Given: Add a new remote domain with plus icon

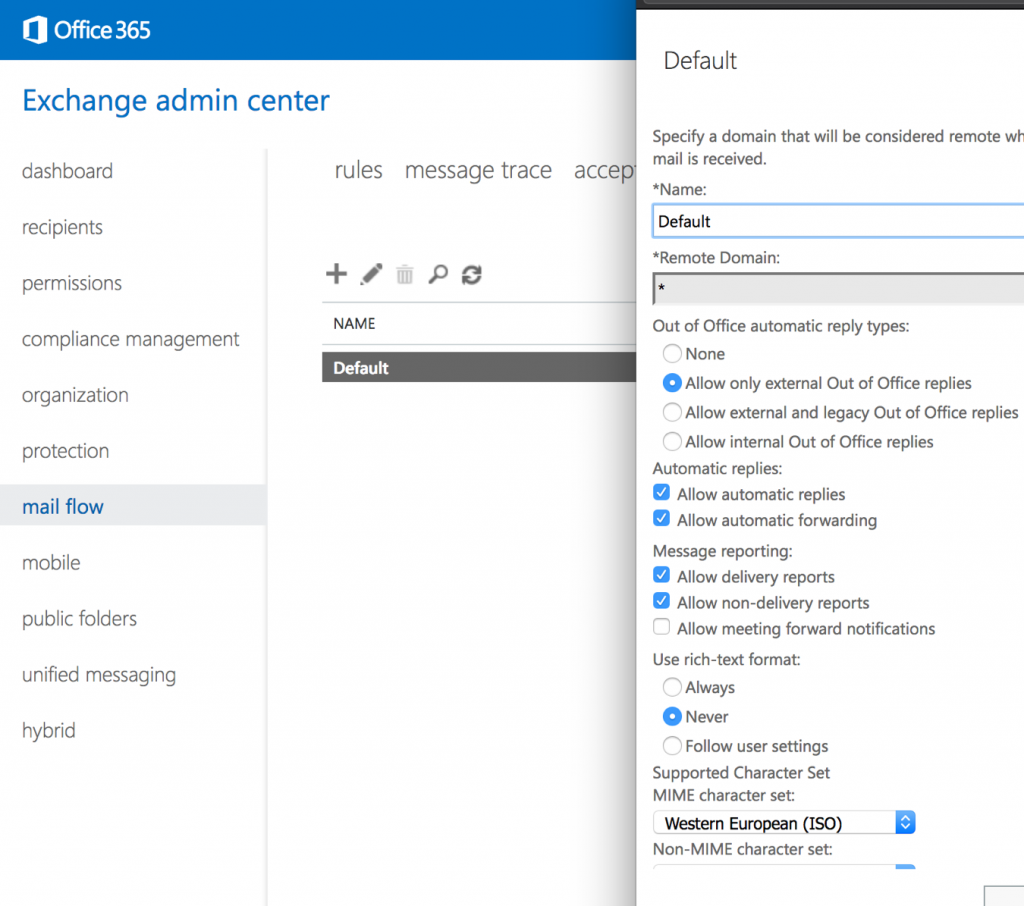Looking at the screenshot, I should 336,274.
